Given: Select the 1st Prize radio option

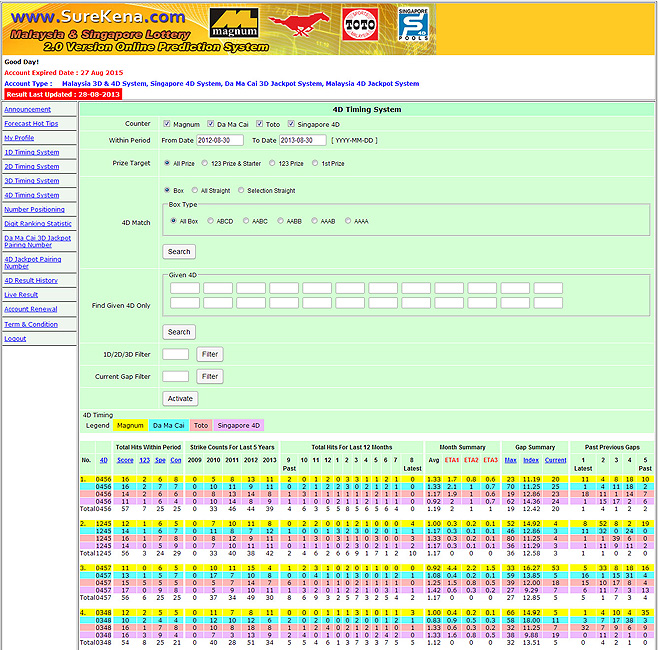Looking at the screenshot, I should (315, 163).
